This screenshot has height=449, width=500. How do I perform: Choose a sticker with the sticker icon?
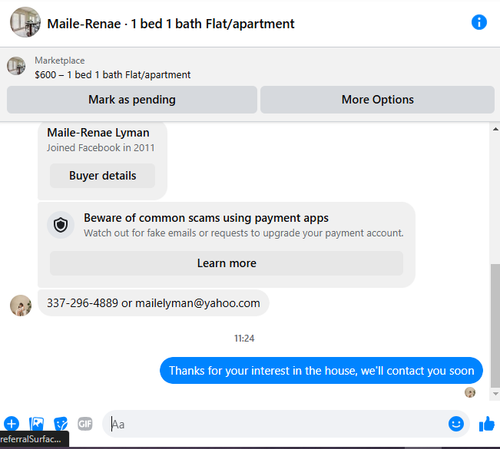(x=61, y=424)
